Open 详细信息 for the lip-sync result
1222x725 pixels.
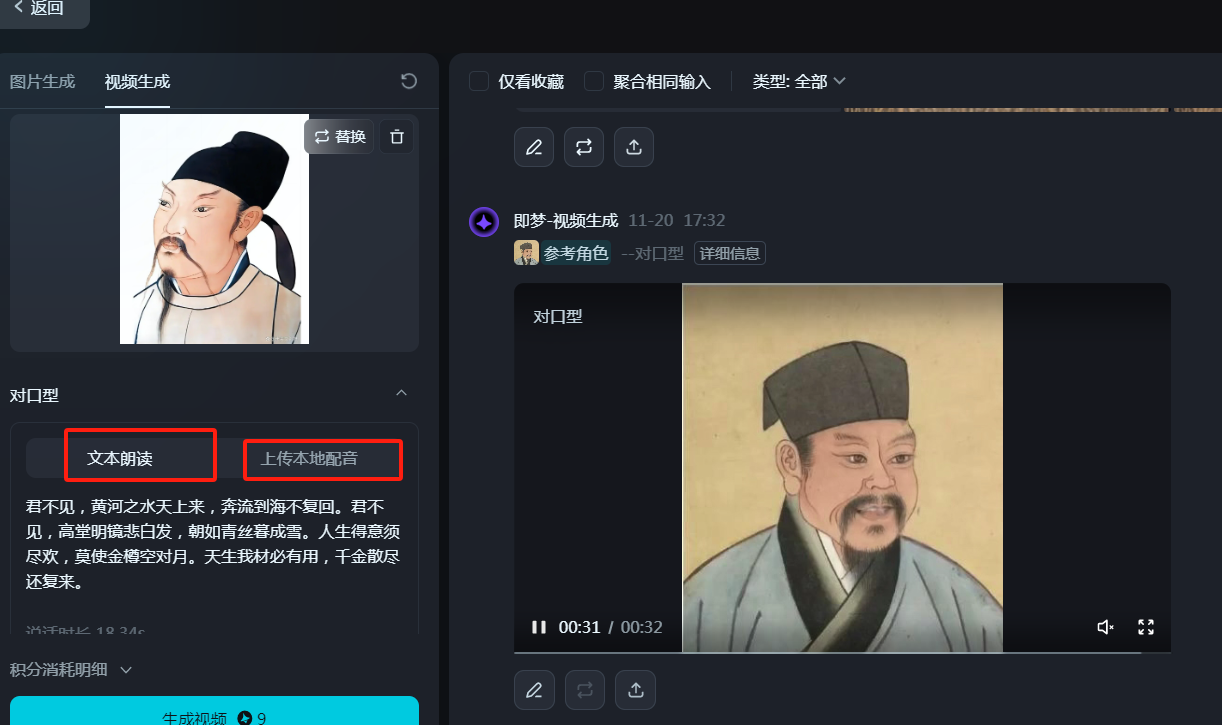point(729,253)
